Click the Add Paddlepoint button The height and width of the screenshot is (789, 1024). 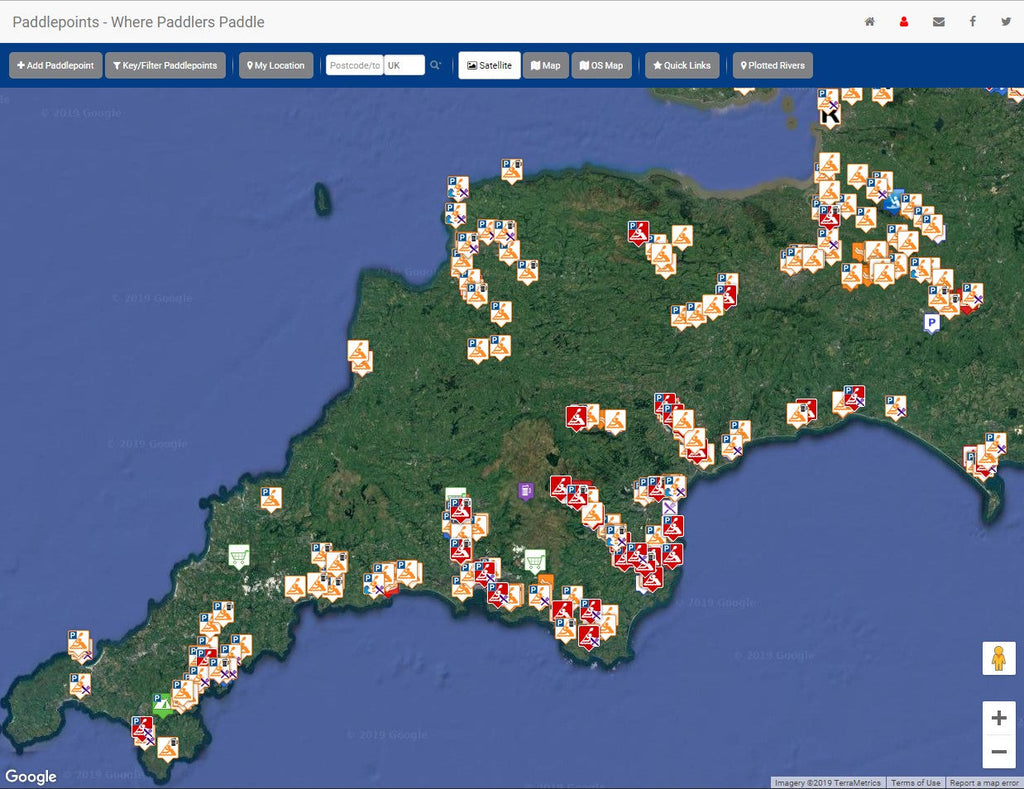(x=56, y=65)
